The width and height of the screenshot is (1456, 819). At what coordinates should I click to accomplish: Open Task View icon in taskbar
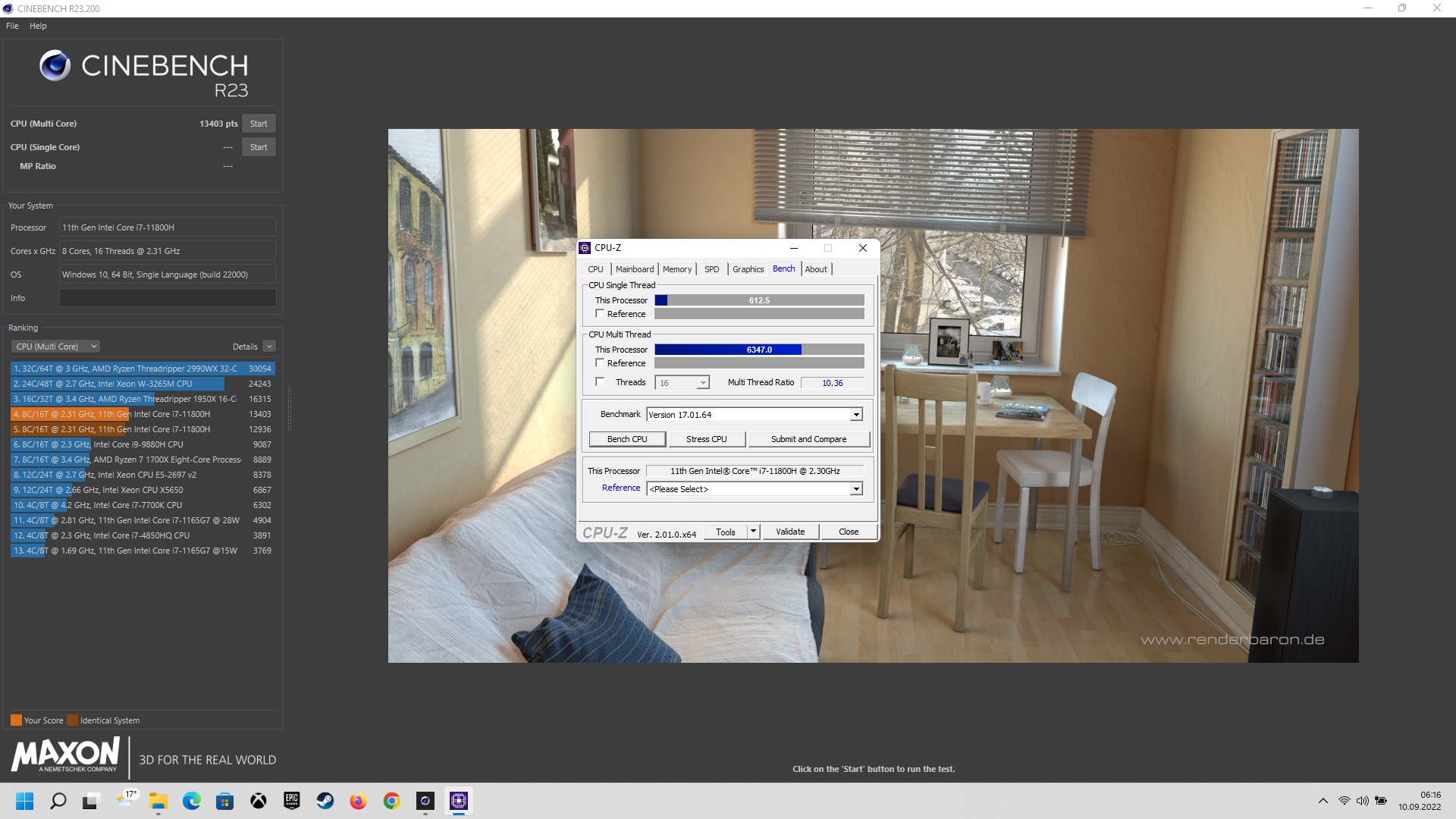(91, 801)
